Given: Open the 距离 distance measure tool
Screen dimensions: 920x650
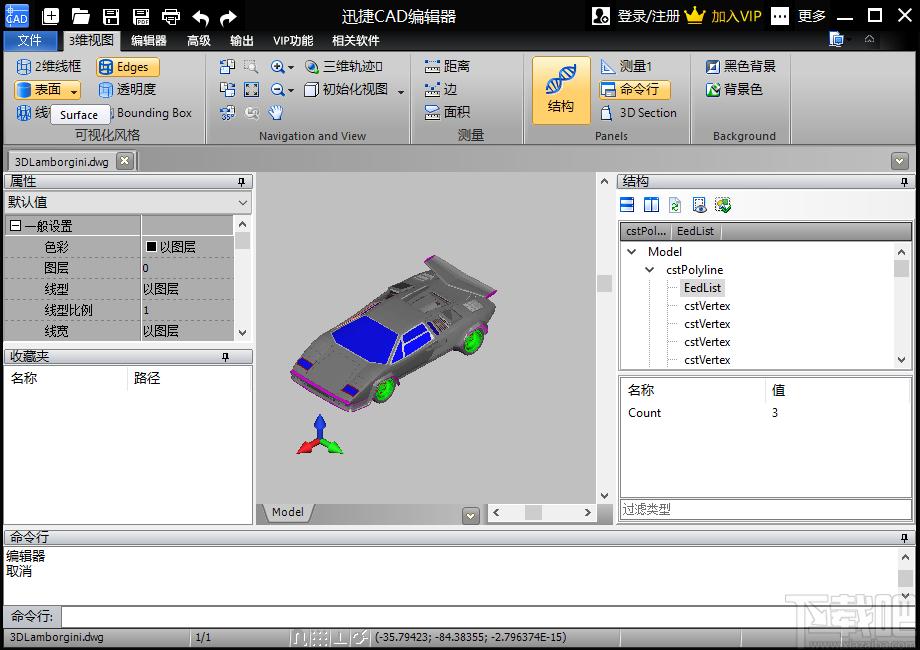Looking at the screenshot, I should pos(447,67).
